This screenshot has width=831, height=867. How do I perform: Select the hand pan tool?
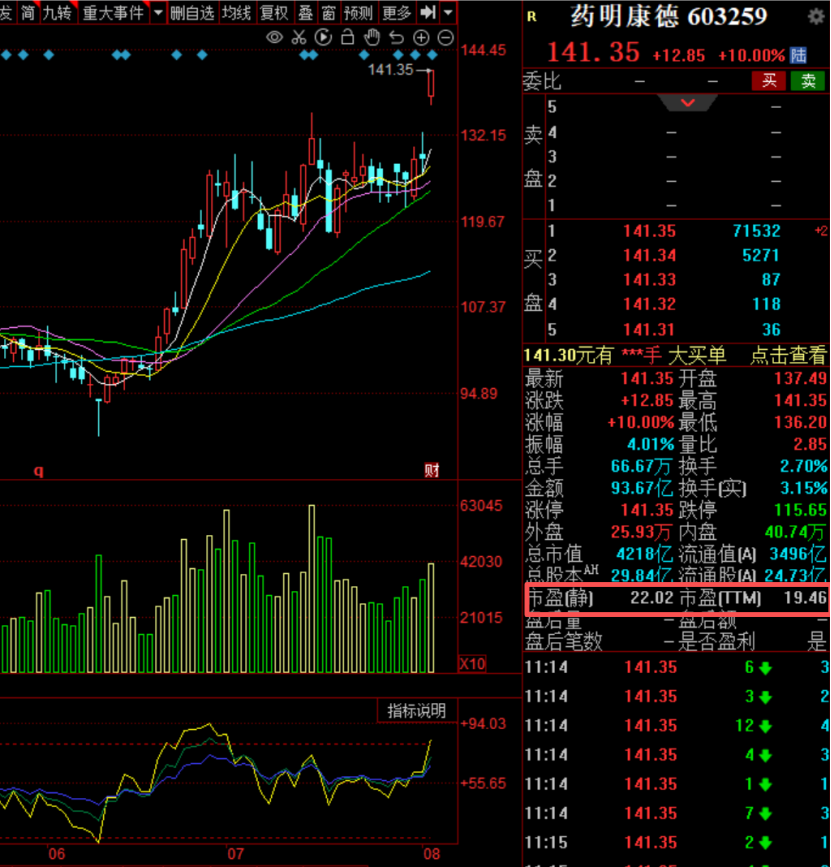pos(372,38)
